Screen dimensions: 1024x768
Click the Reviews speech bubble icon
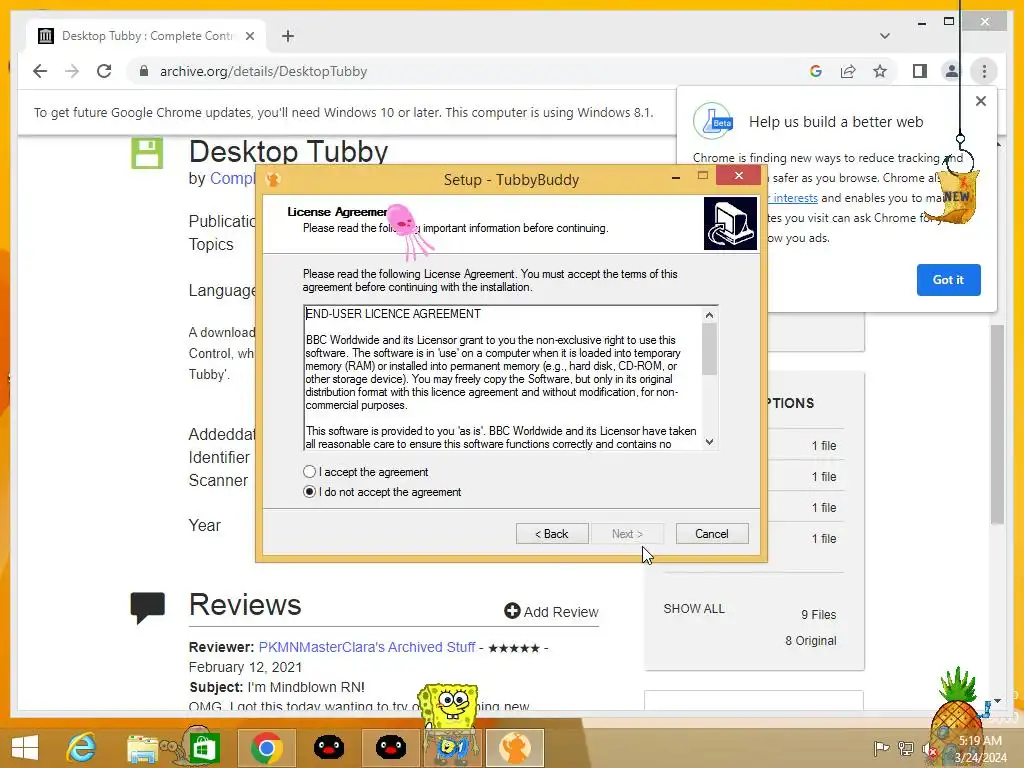coord(148,607)
